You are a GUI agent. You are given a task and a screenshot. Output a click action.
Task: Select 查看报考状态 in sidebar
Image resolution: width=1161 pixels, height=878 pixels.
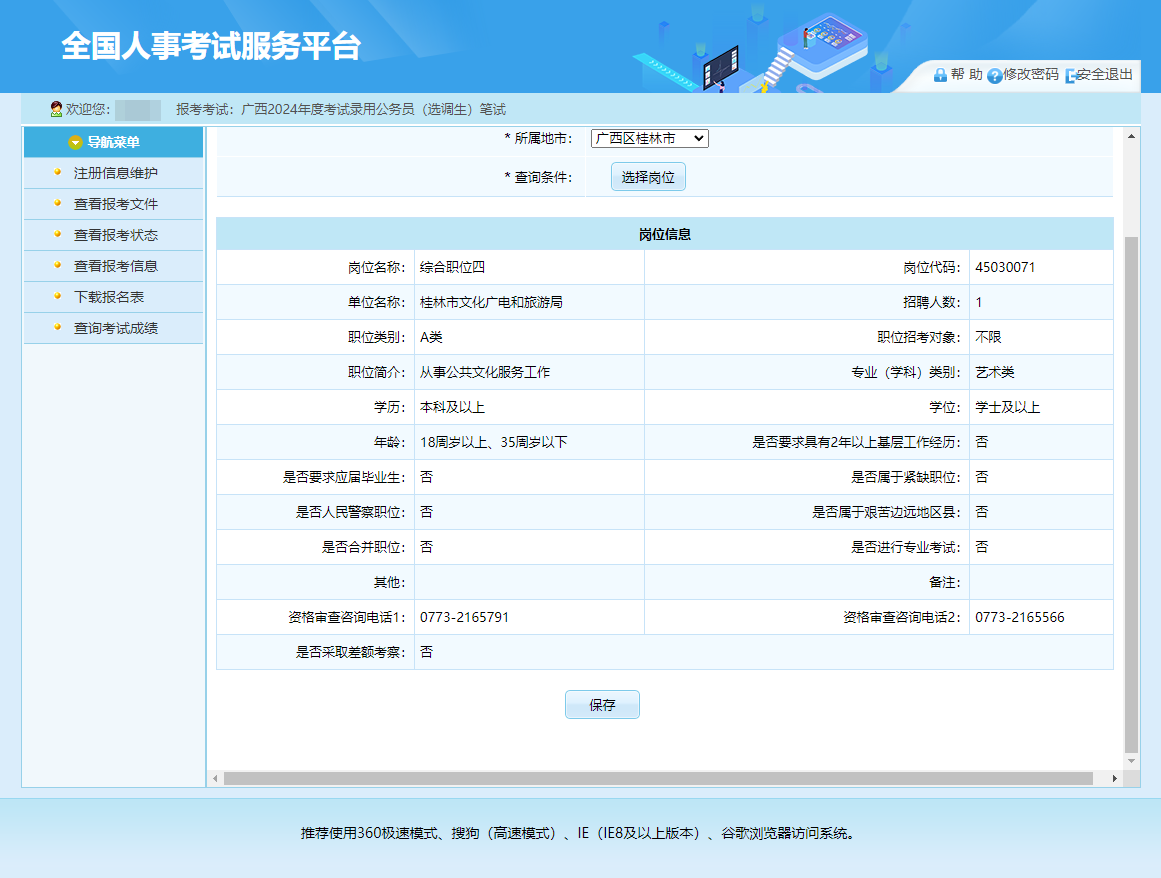pyautogui.click(x=115, y=235)
